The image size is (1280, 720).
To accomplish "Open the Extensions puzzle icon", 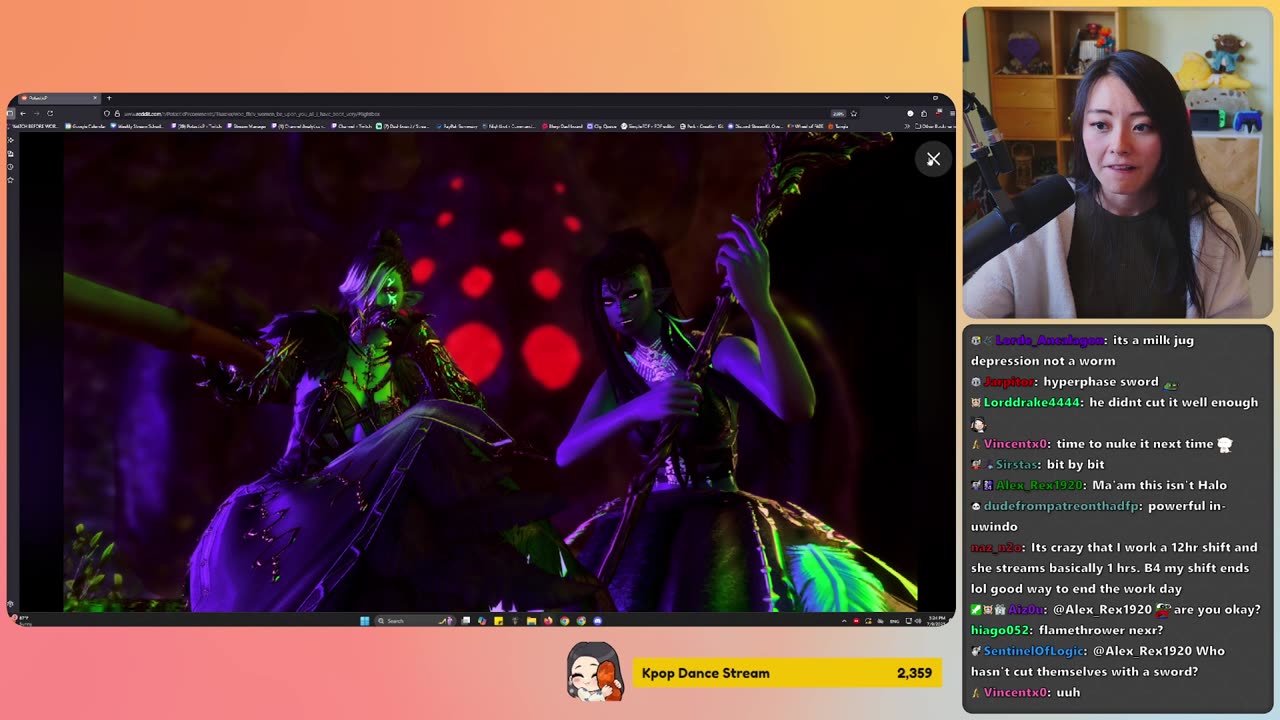I will 924,113.
